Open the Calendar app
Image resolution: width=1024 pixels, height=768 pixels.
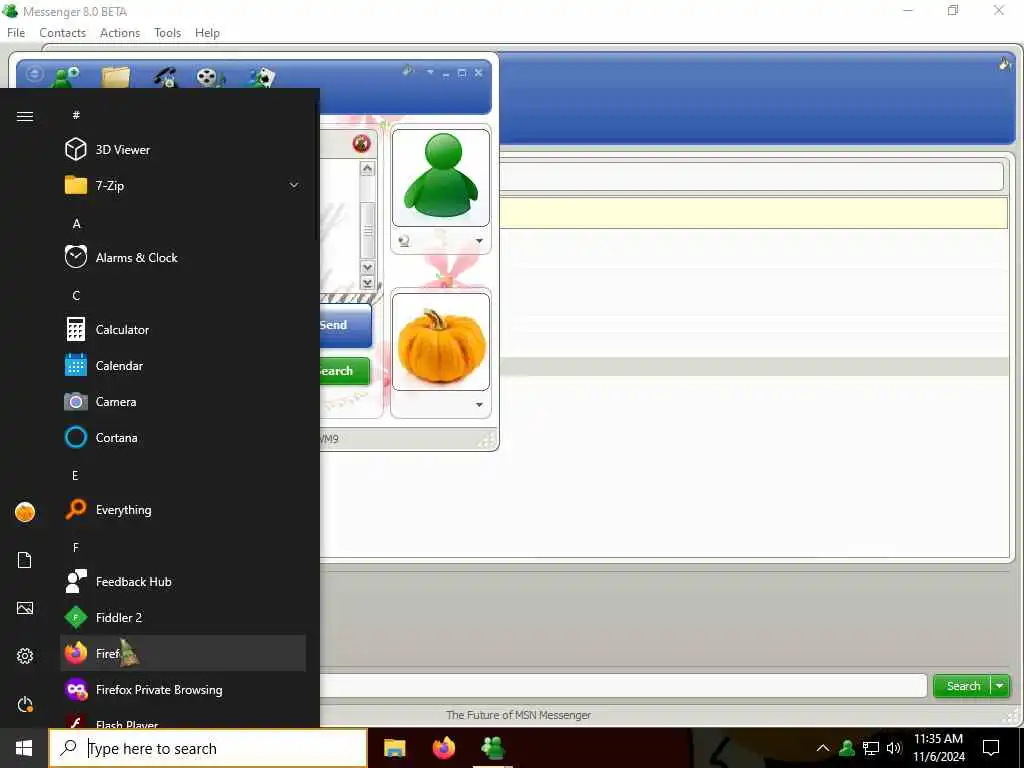(183, 365)
